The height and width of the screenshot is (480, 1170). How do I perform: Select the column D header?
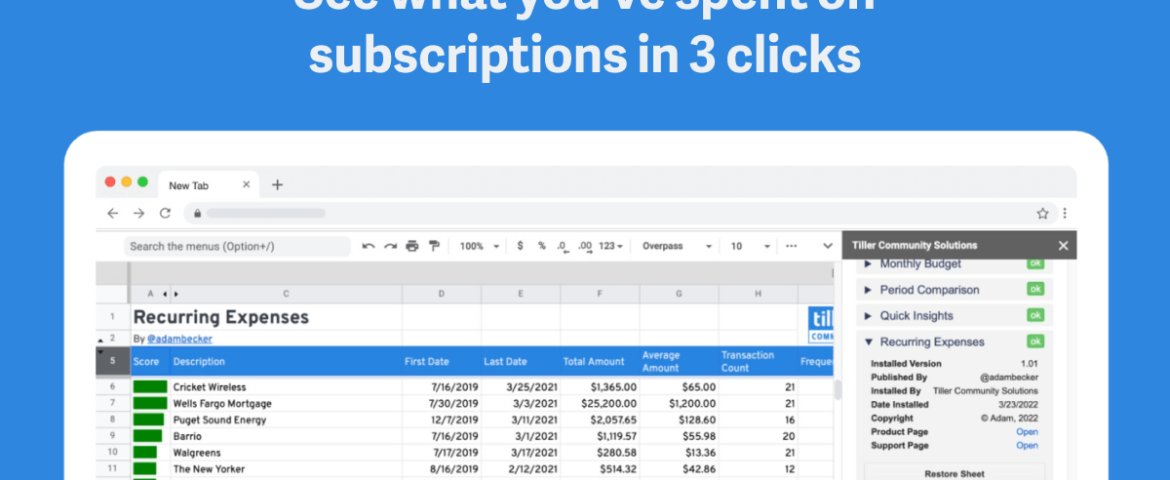[x=441, y=294]
